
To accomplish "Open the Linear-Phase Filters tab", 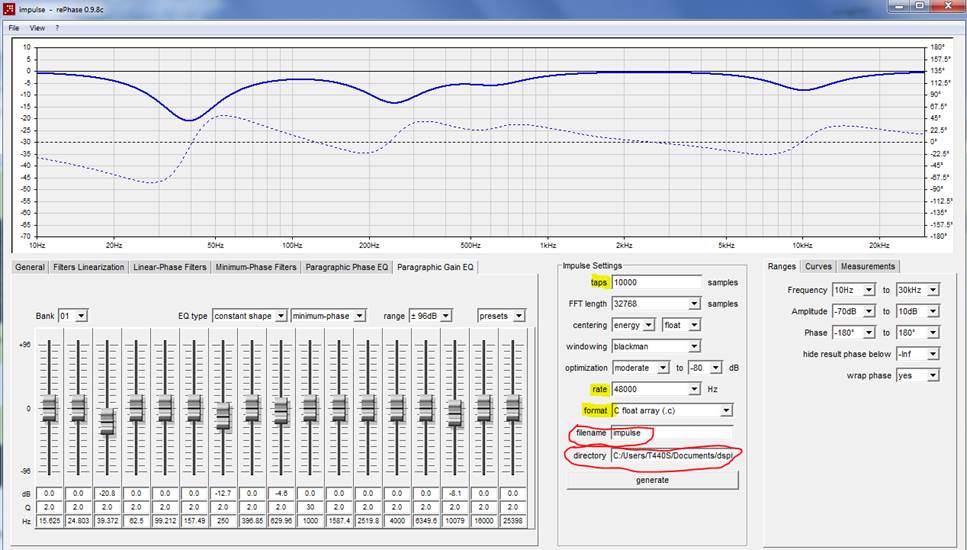I will coord(170,267).
